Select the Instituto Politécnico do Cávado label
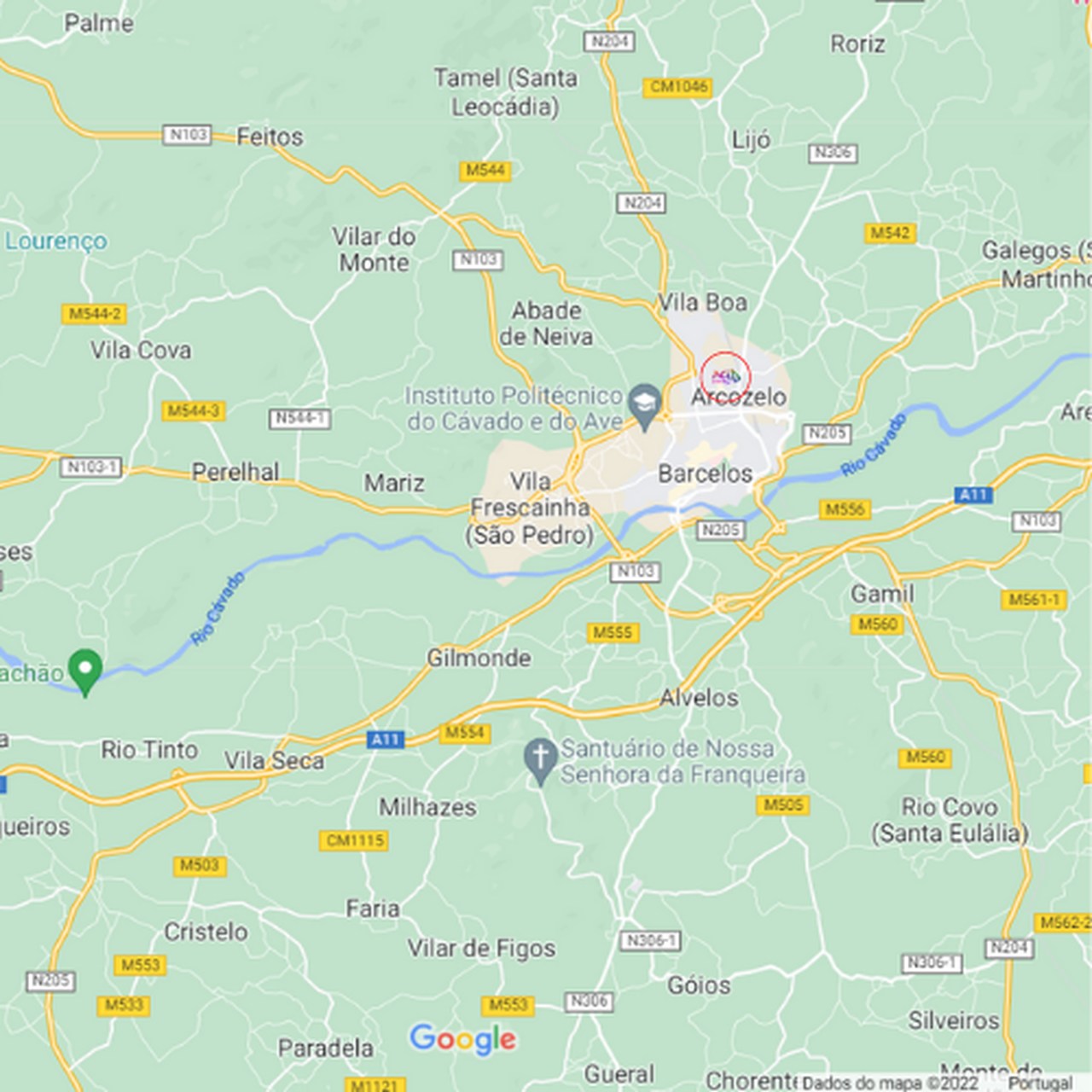 point(514,409)
